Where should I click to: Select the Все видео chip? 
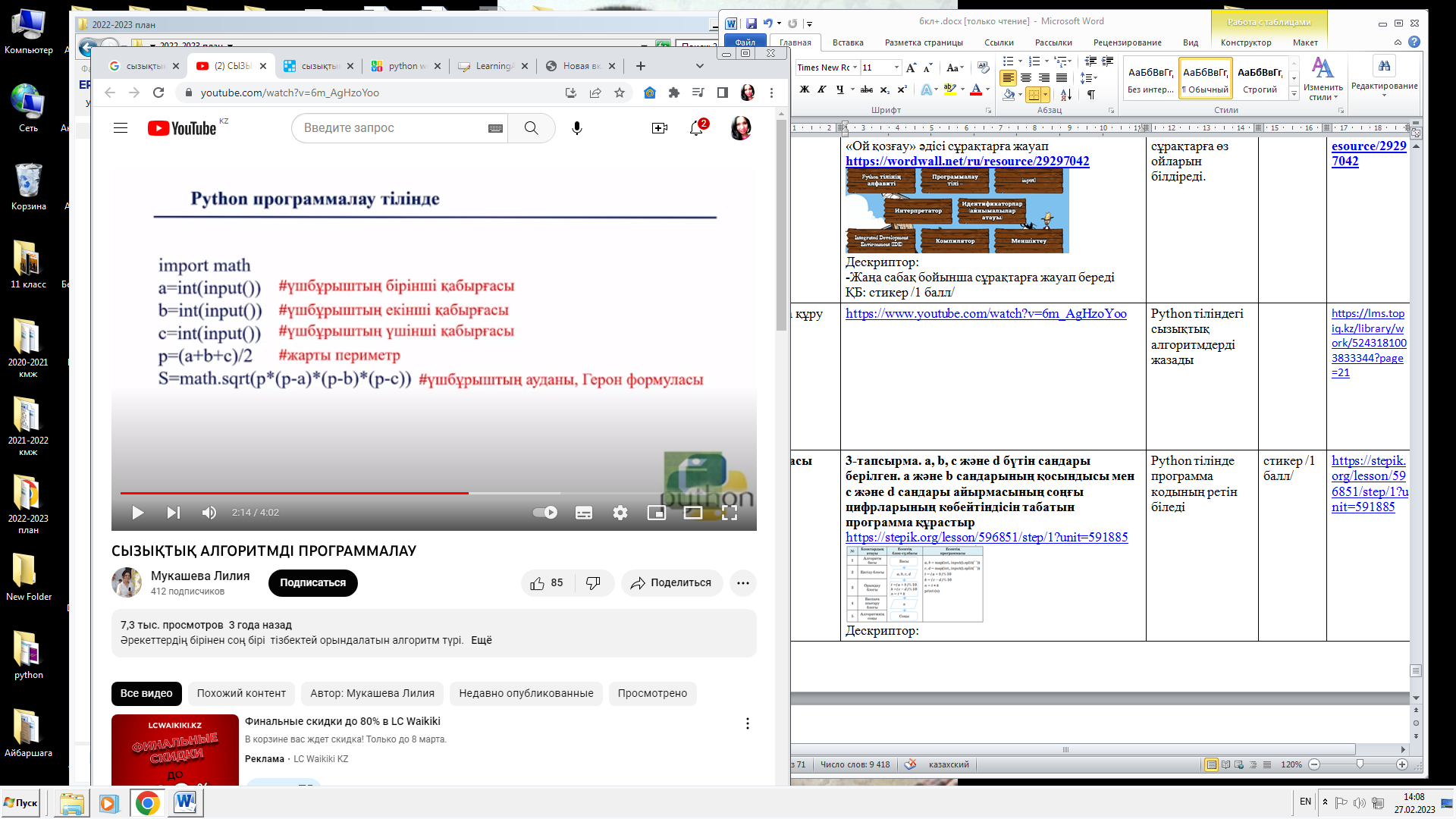(x=146, y=693)
